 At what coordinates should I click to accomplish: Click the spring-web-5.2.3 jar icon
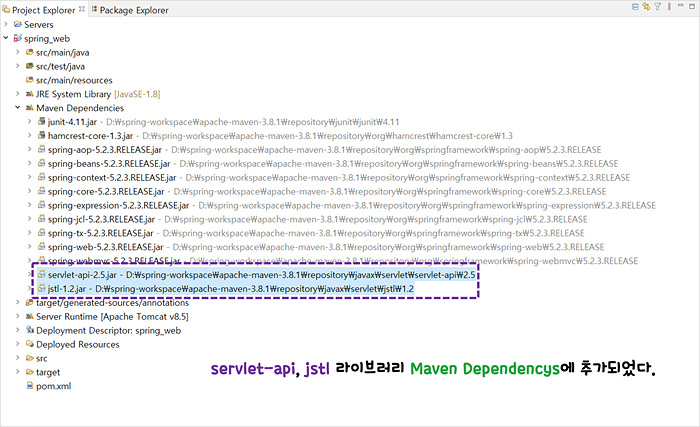[x=42, y=246]
